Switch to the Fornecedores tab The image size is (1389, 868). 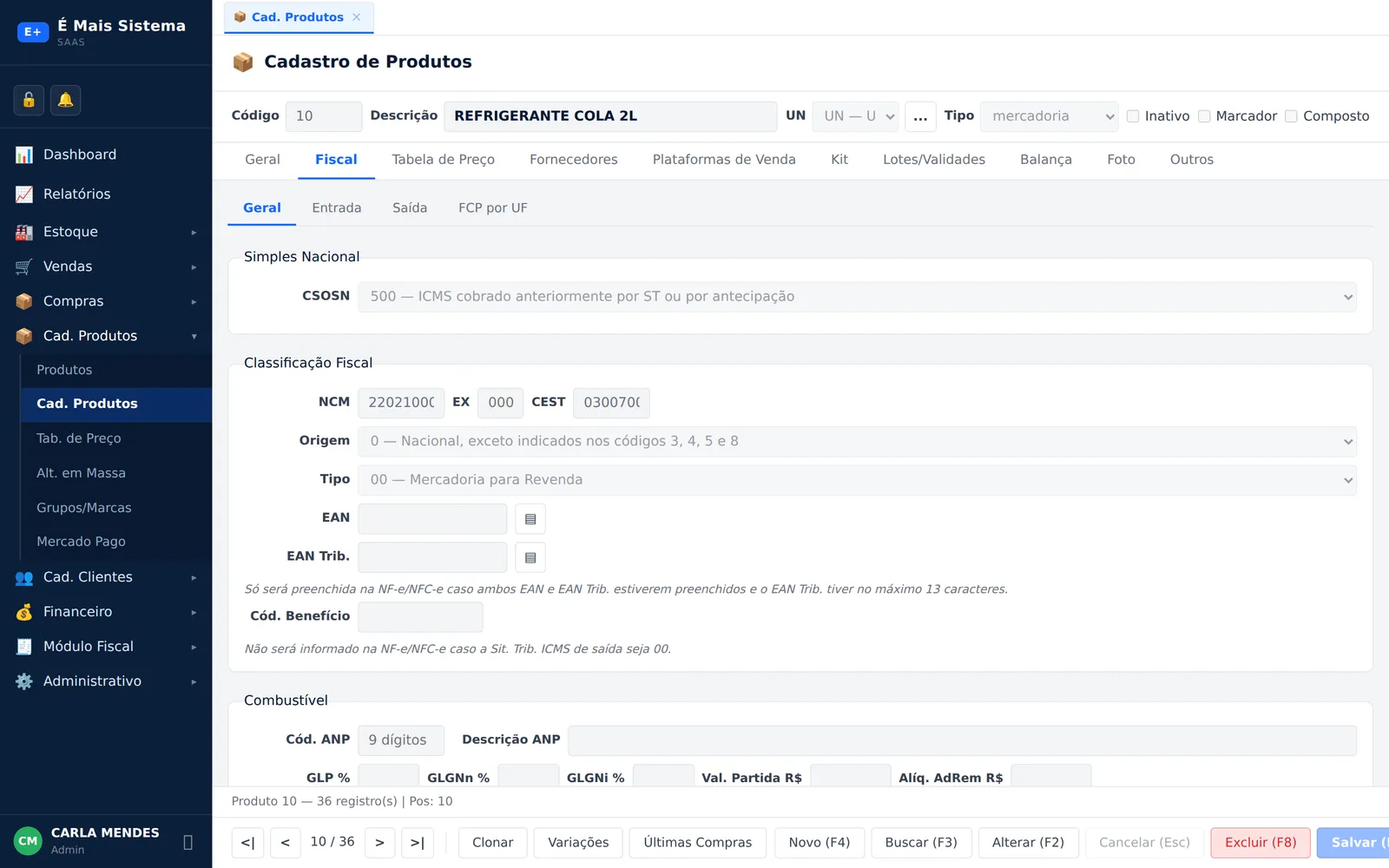click(x=574, y=160)
